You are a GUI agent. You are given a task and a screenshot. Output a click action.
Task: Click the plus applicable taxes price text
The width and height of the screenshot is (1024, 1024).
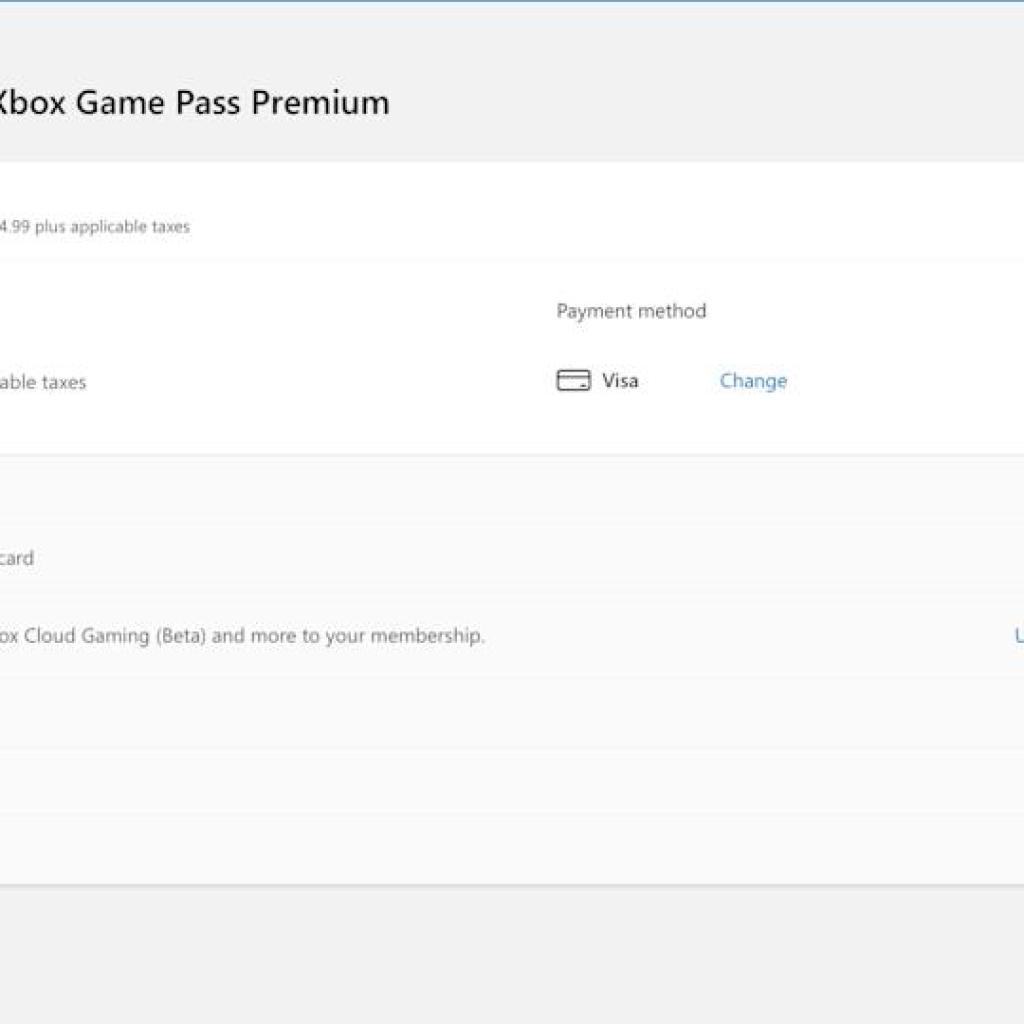95,226
